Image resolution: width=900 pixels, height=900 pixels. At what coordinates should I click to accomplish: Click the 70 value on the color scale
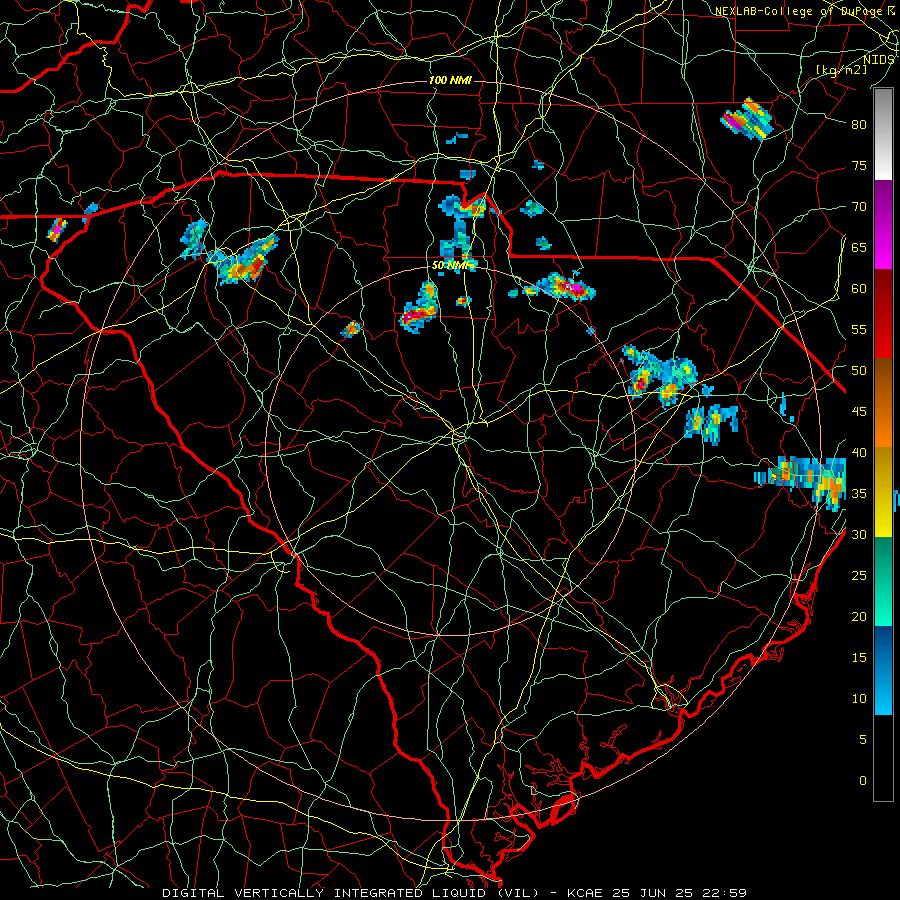859,207
